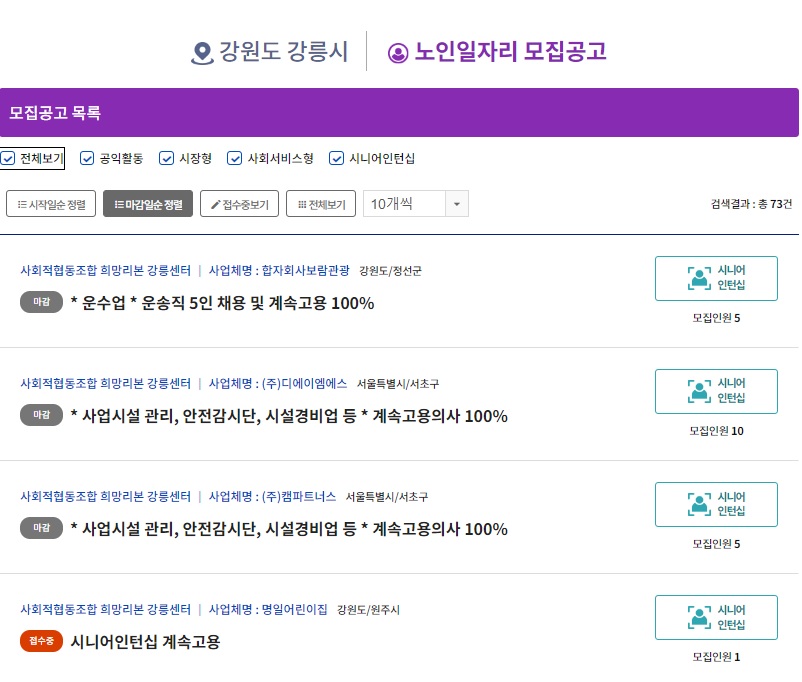The height and width of the screenshot is (682, 802).
Task: Click the 시니어 인턴십 badge for (주)디에이엠에스
Action: click(x=716, y=391)
